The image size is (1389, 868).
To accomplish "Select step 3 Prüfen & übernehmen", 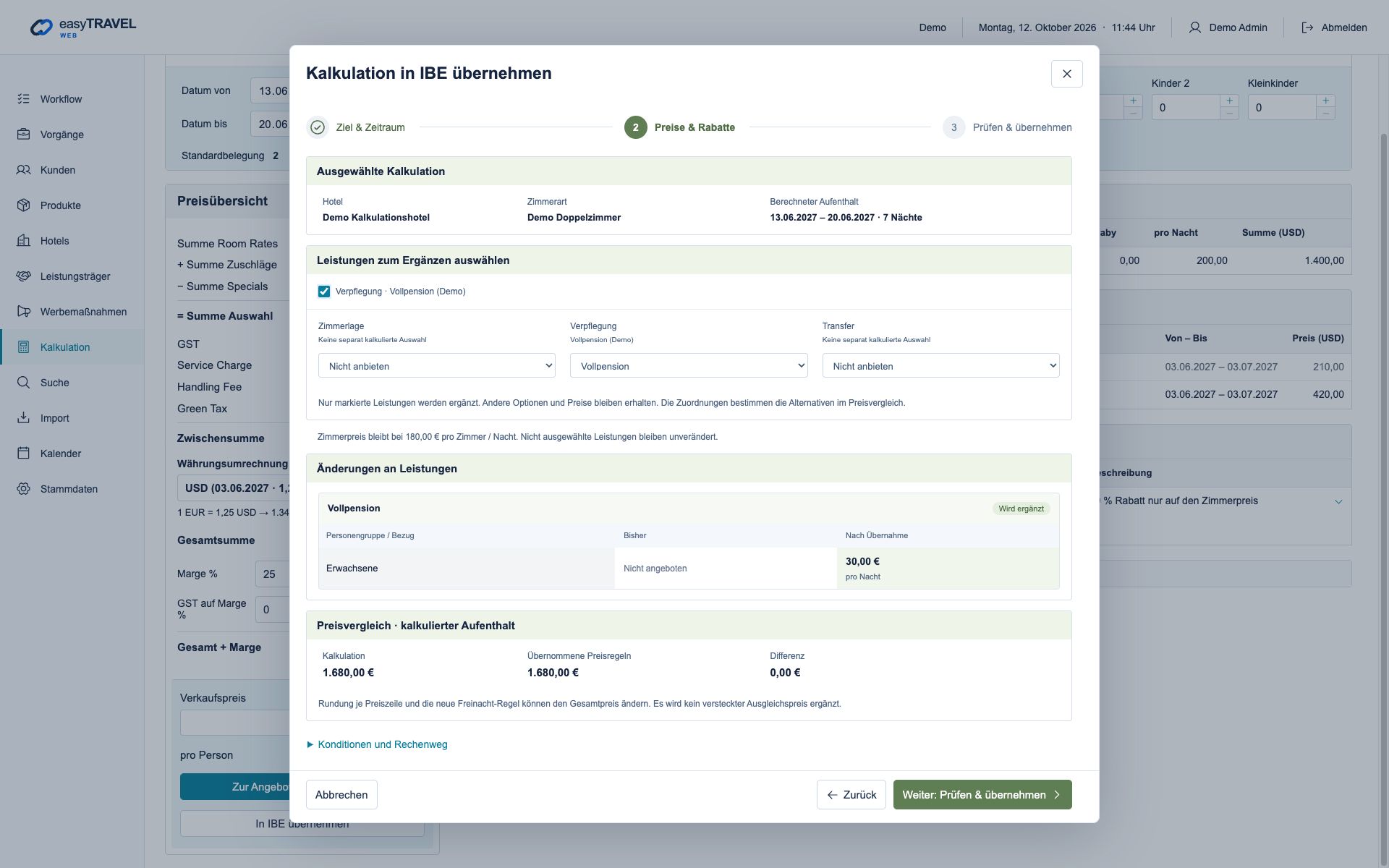I will (x=1008, y=127).
